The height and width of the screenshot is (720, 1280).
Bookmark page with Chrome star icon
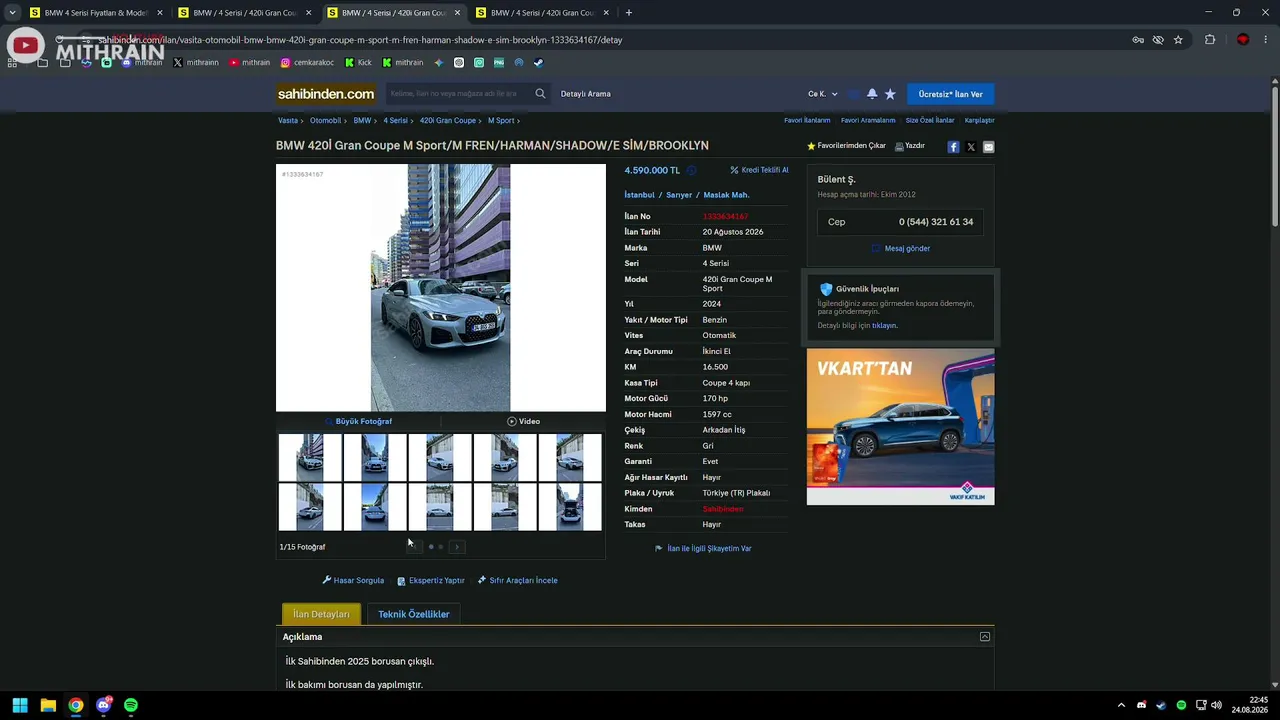pyautogui.click(x=1178, y=40)
